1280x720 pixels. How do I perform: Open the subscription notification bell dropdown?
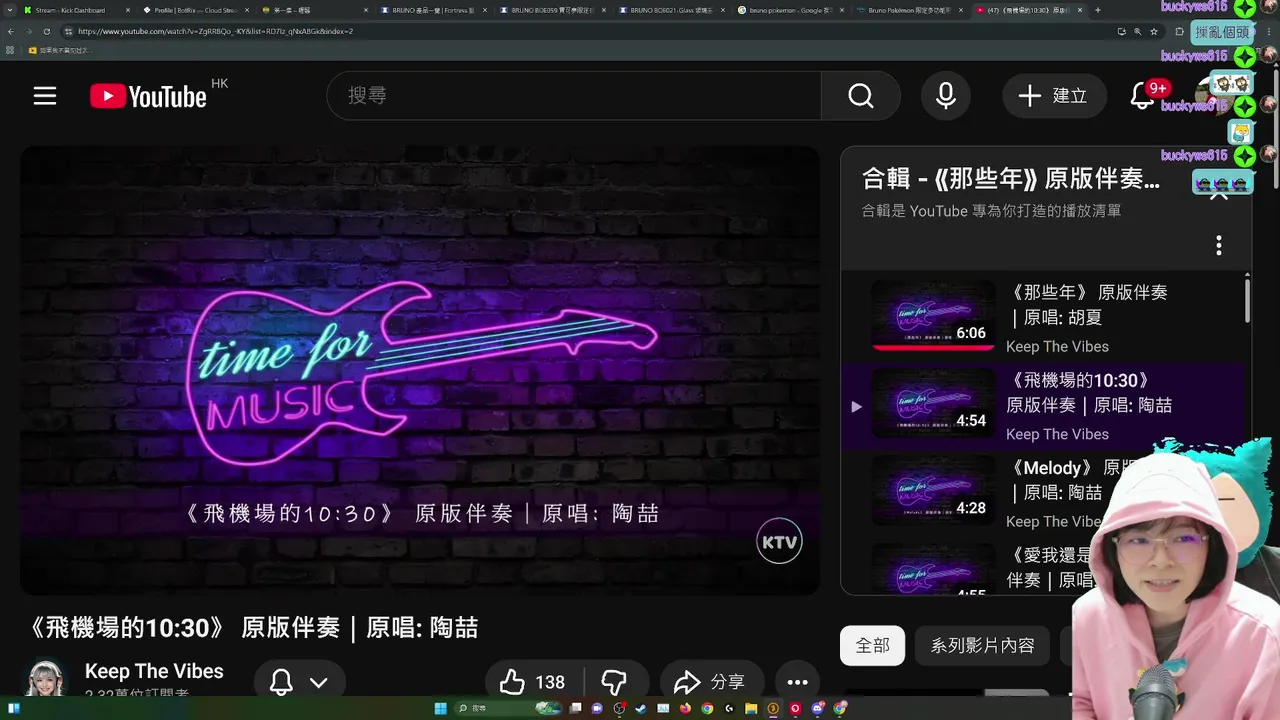coord(299,682)
